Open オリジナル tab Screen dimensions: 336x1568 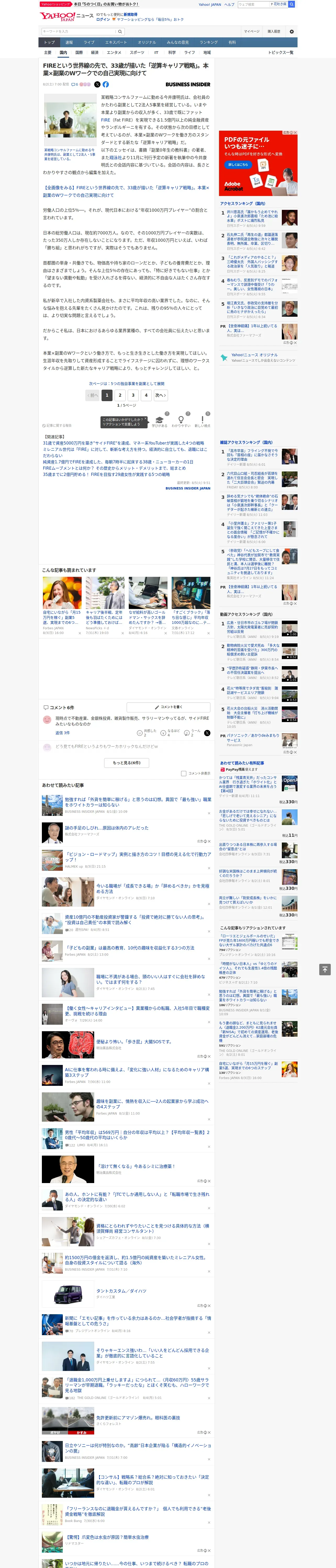(x=147, y=42)
